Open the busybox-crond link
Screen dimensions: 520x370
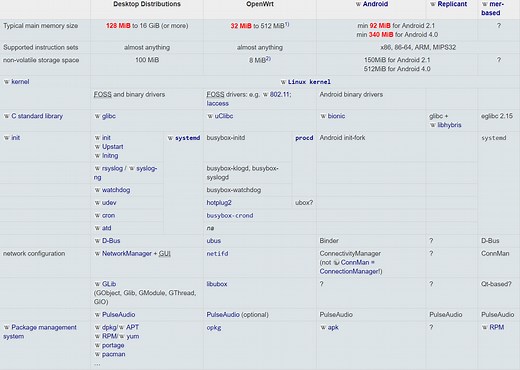230,215
